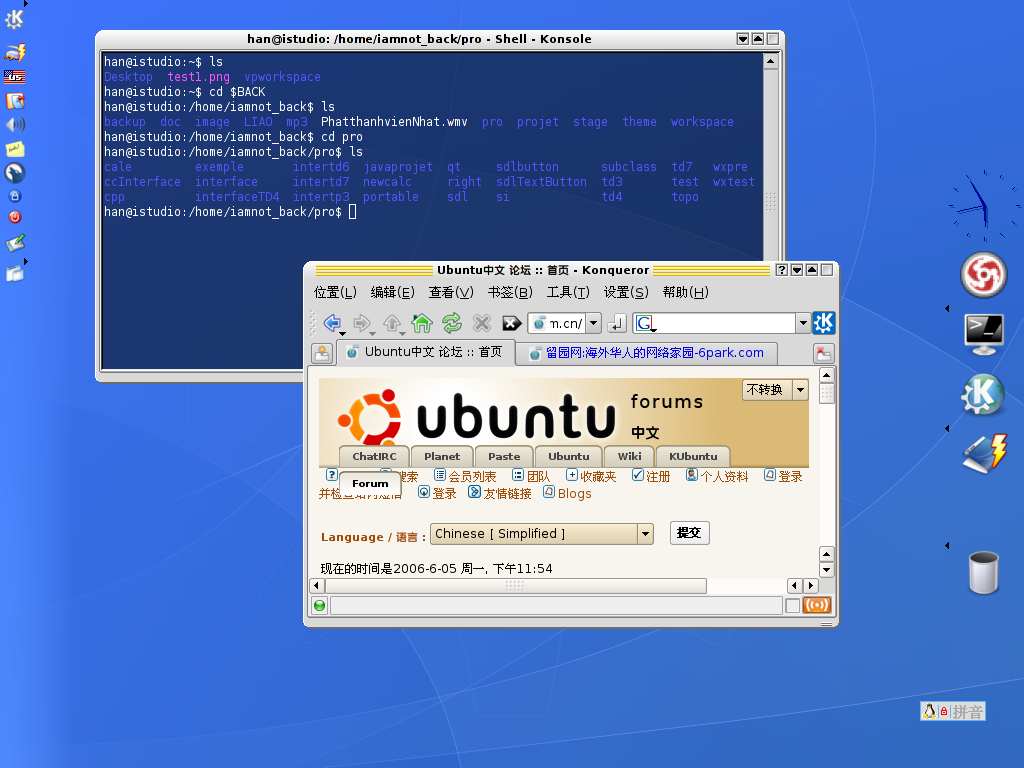Screen dimensions: 1024x768
Task: Click the US keyboard layout flag
Action: coord(14,77)
